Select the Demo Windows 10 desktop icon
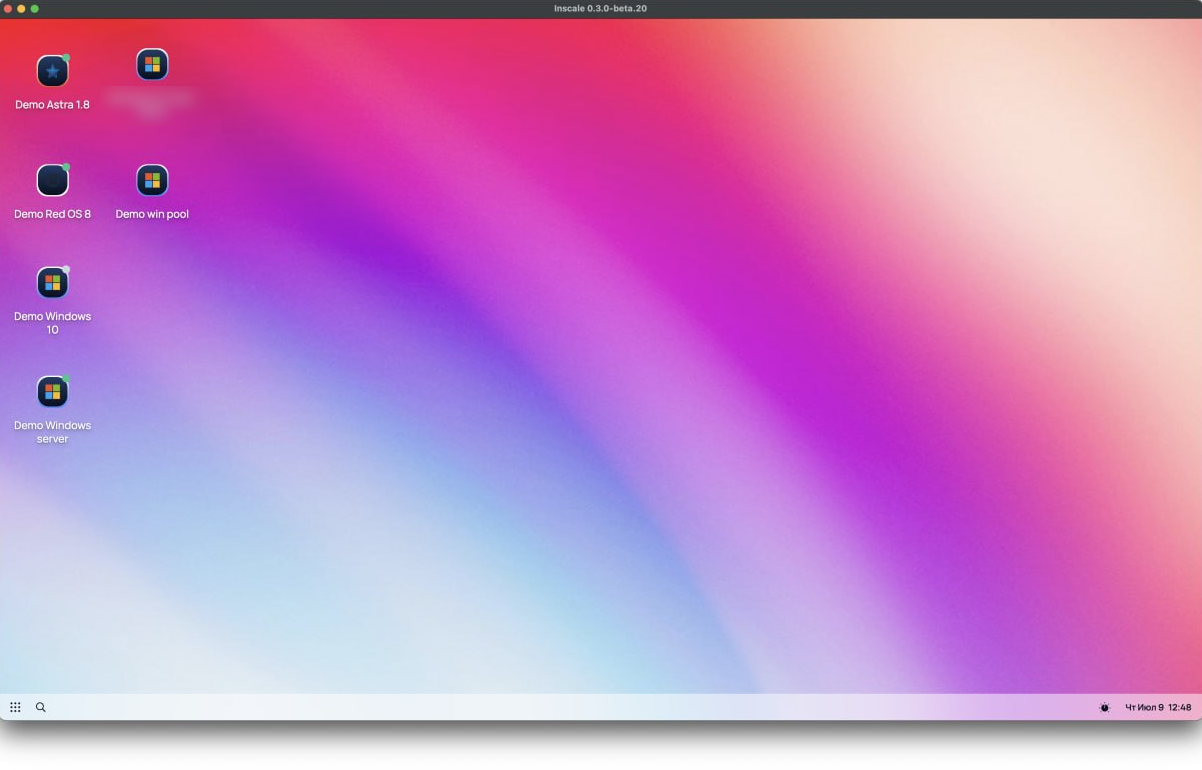 coord(52,283)
